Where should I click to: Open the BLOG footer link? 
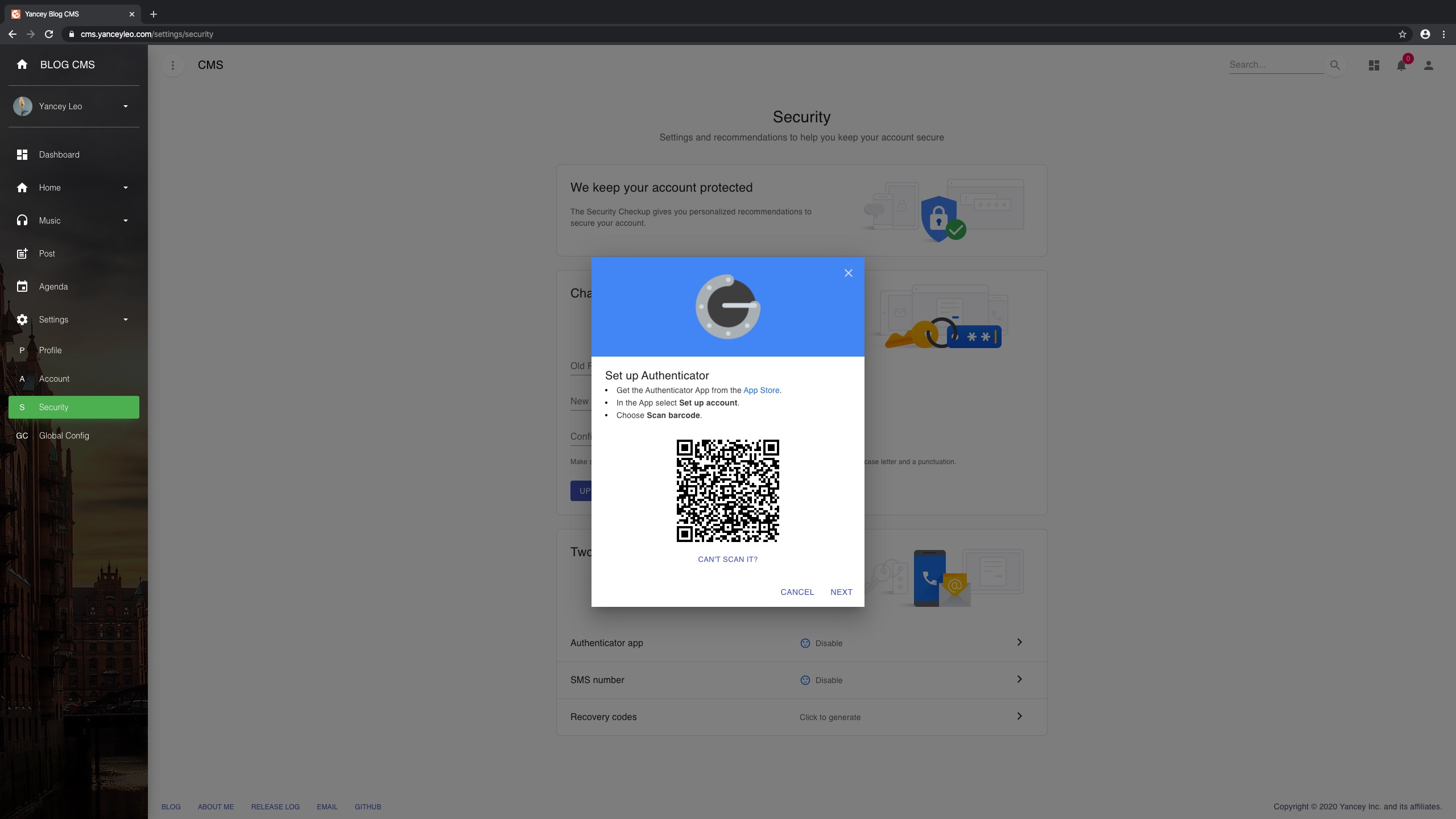pos(171,806)
